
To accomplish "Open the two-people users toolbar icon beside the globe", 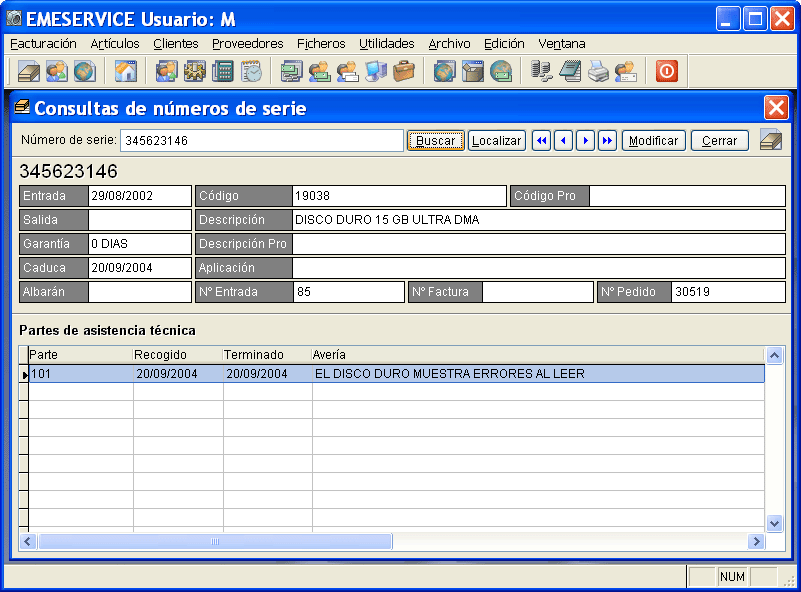I will pyautogui.click(x=57, y=71).
